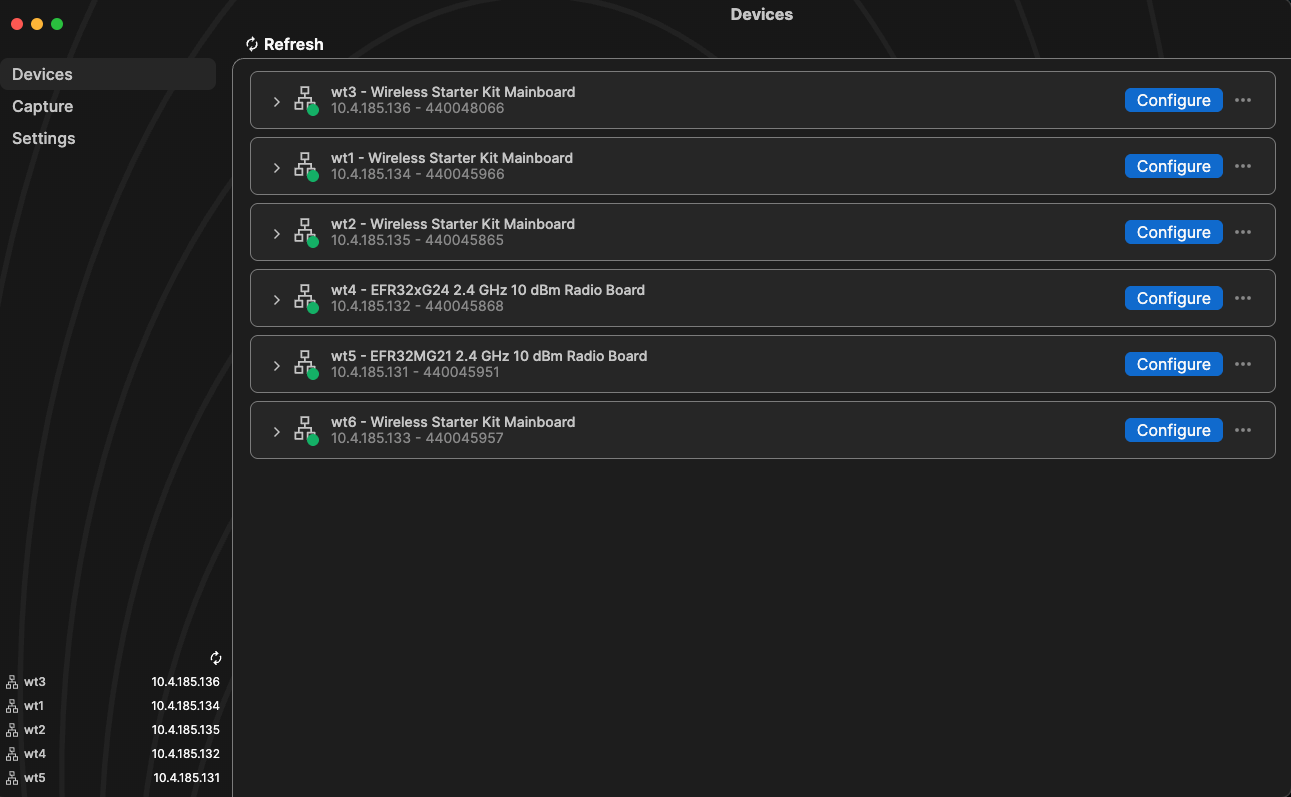Click Configure for wt1 device
The image size is (1291, 797).
tap(1174, 166)
